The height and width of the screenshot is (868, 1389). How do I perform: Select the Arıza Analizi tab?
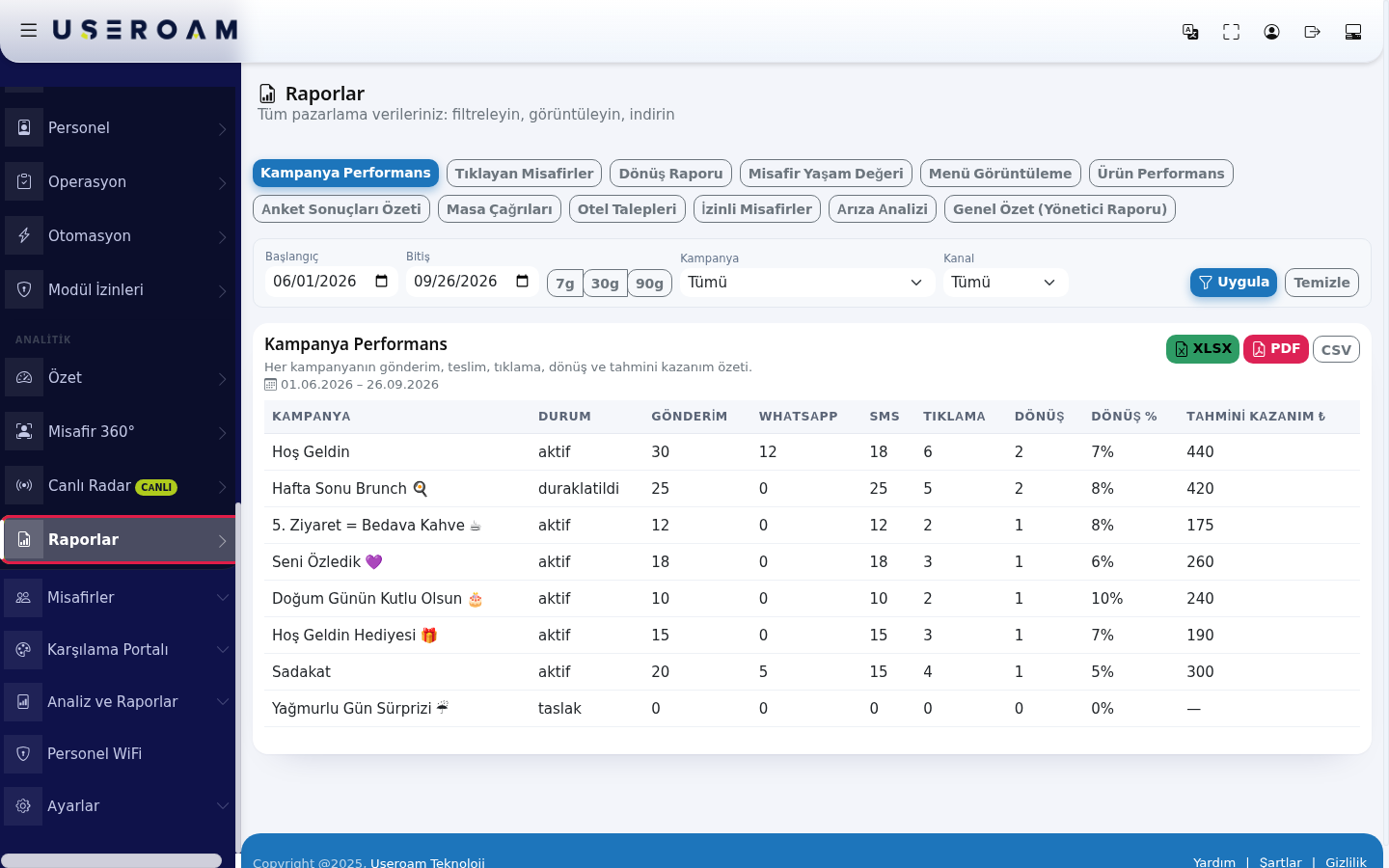883,209
